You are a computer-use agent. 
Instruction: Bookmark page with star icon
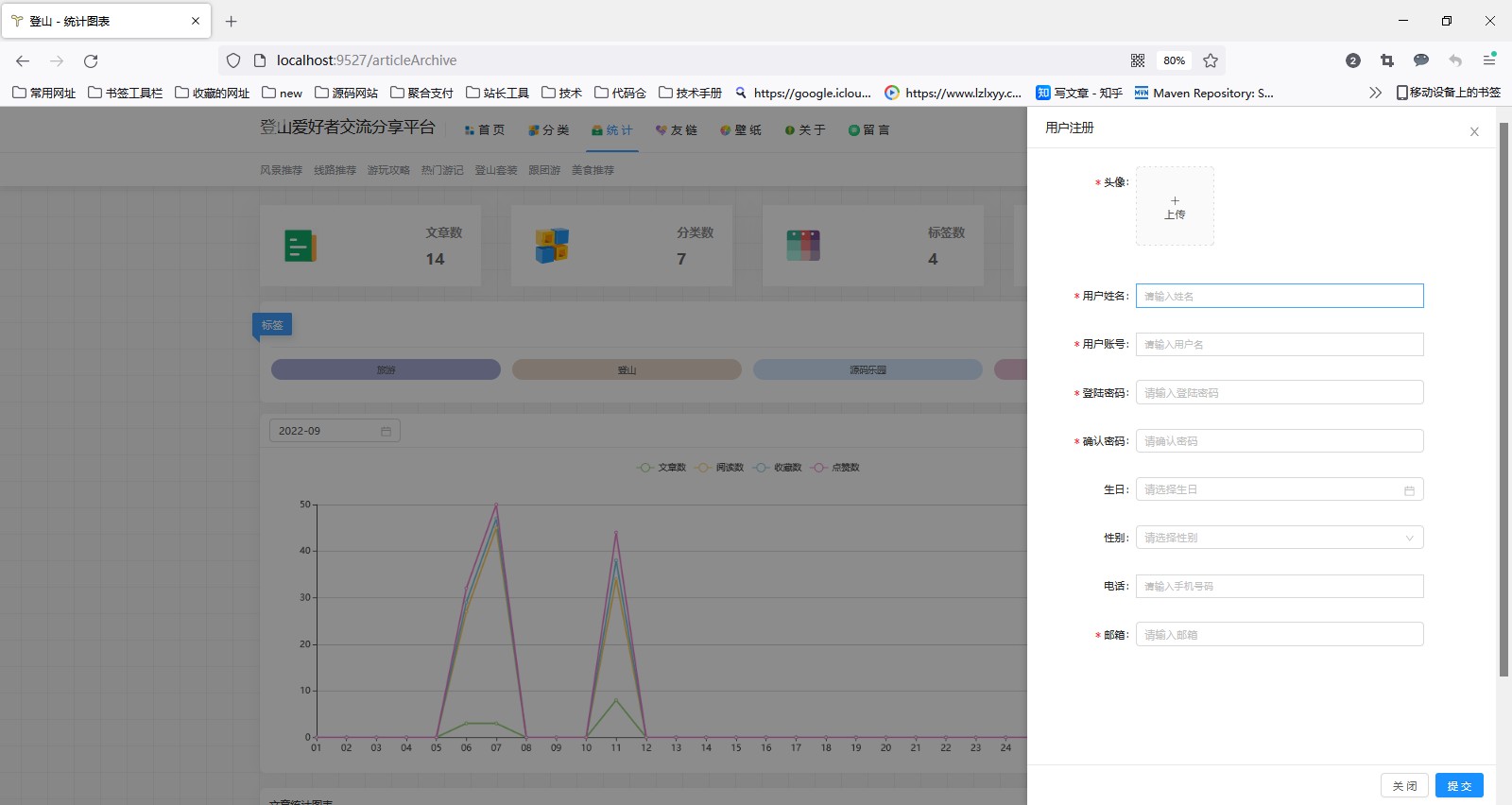(x=1211, y=60)
